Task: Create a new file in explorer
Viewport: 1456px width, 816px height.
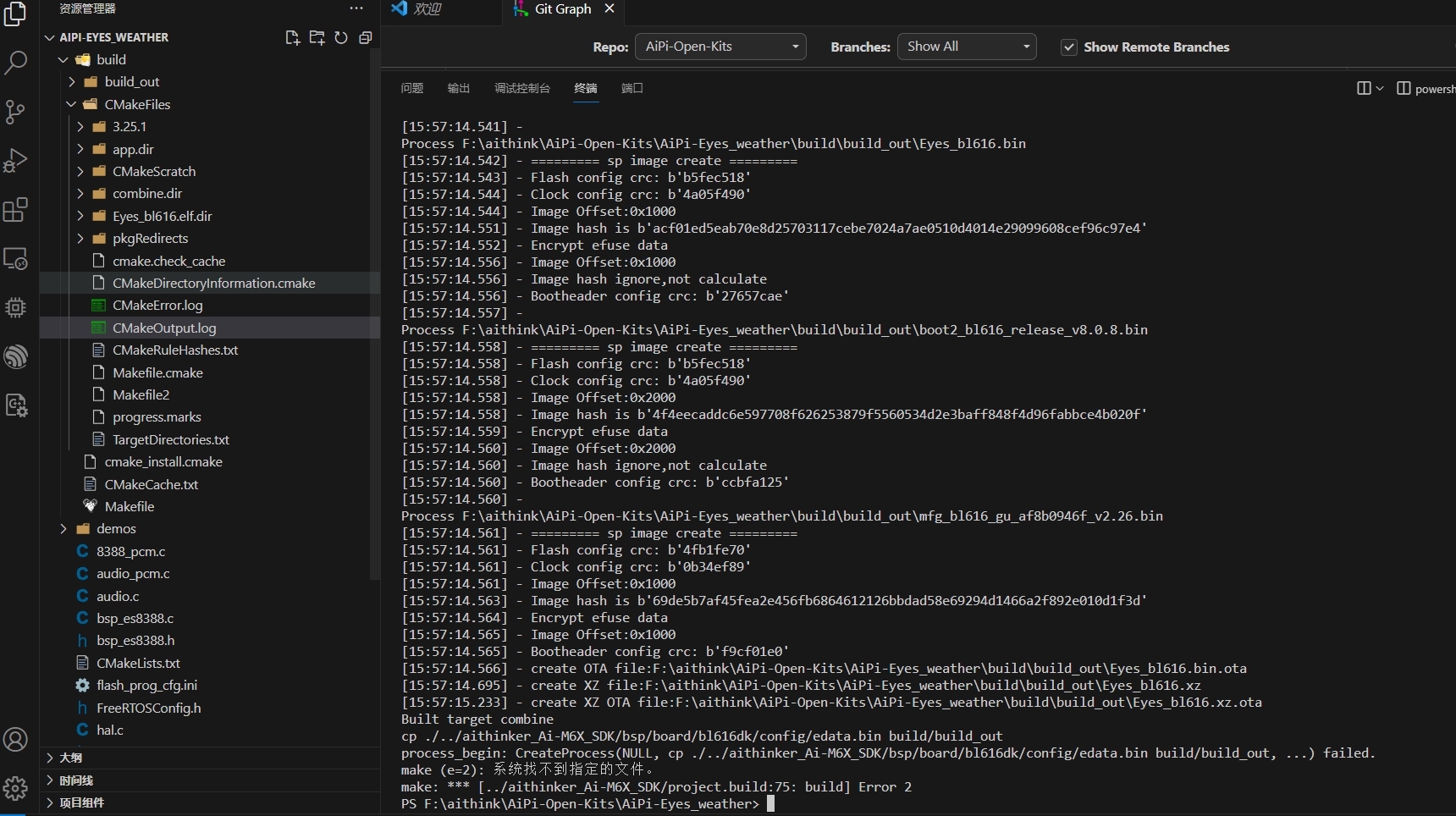Action: (293, 37)
